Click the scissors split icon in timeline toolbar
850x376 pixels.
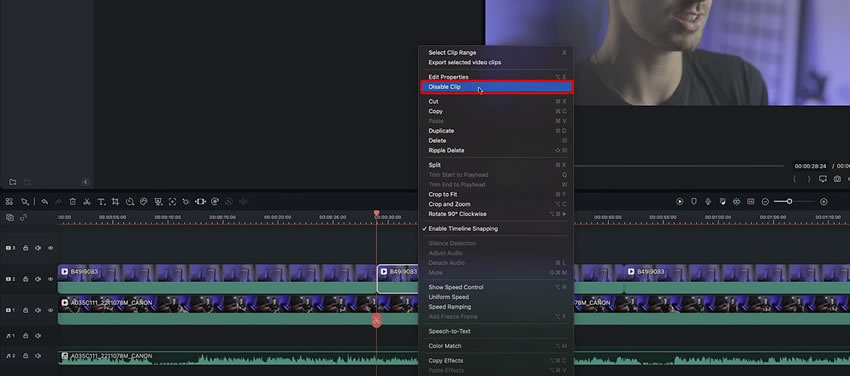coord(87,202)
